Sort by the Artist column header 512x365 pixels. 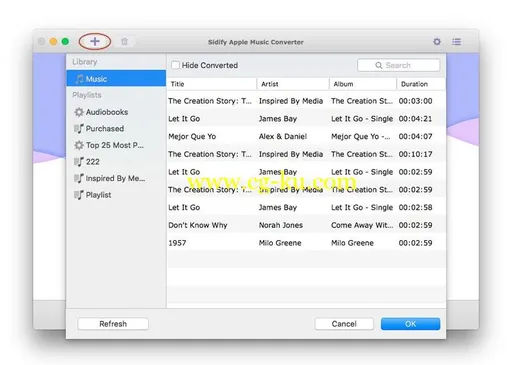(293, 84)
